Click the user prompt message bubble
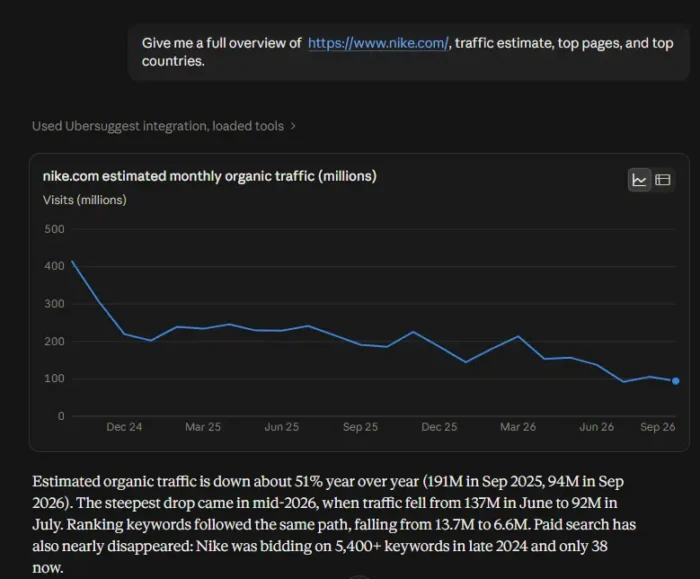Image resolution: width=700 pixels, height=579 pixels. pos(408,52)
